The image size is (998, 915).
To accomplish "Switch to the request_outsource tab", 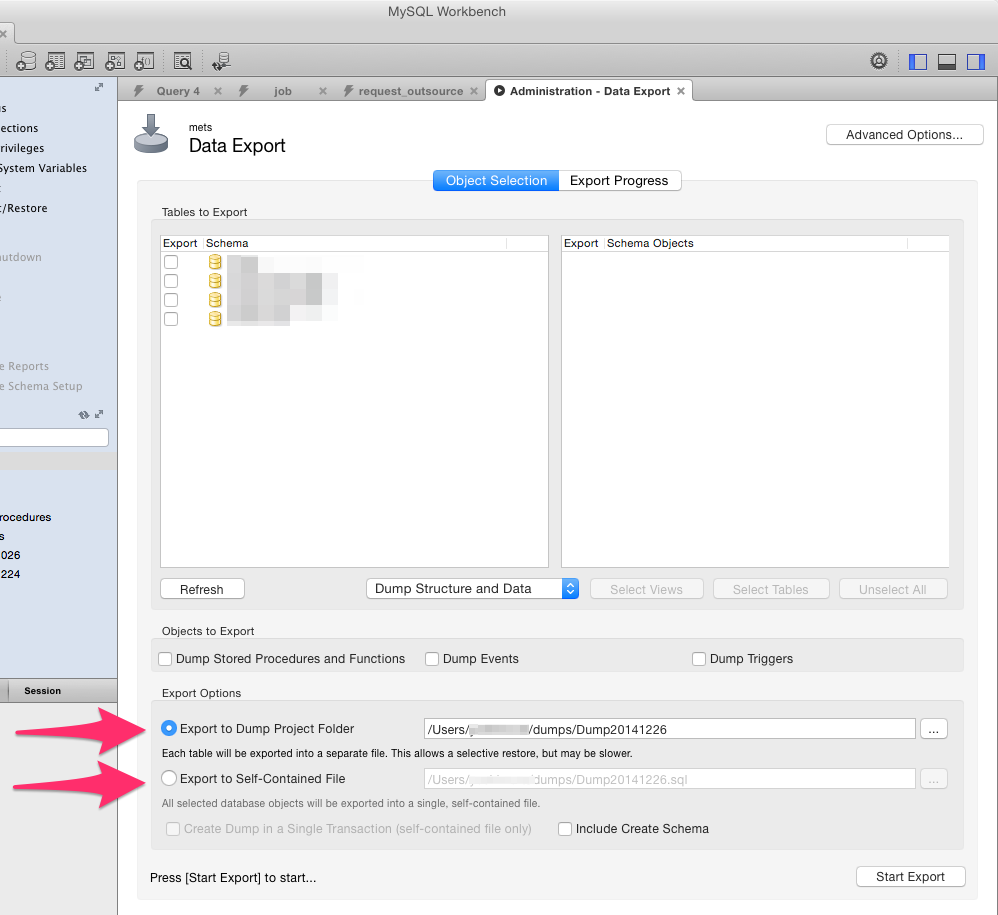I will (x=411, y=91).
